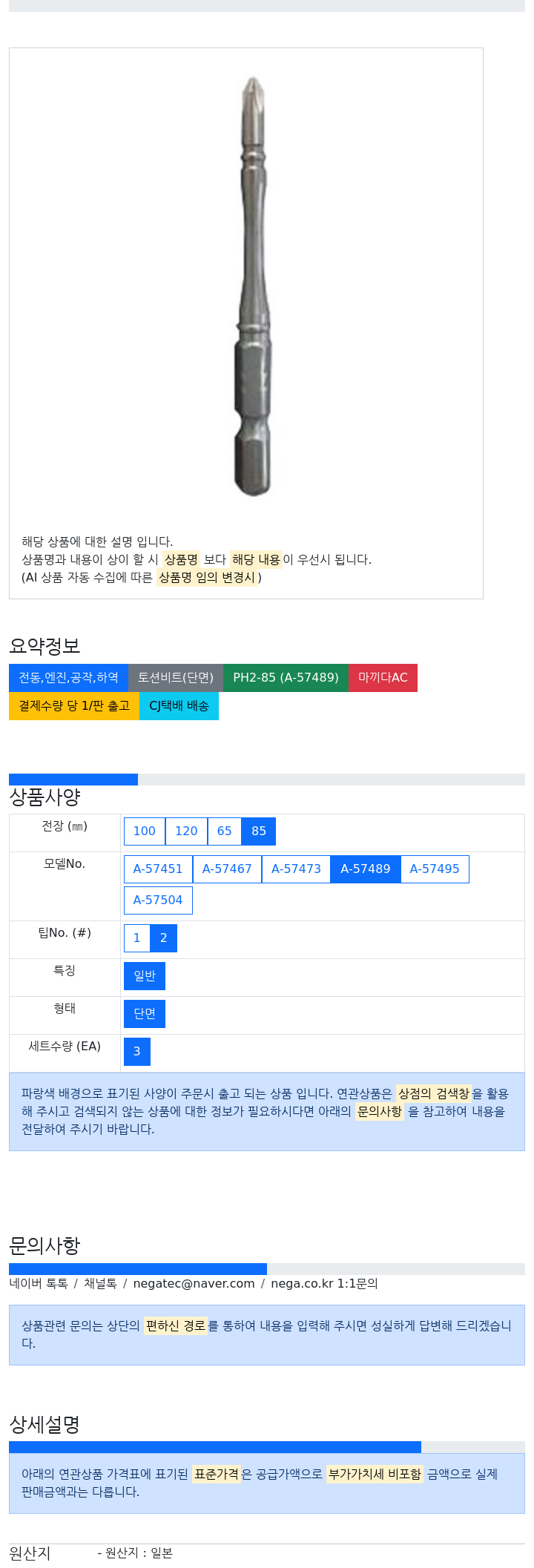Click the screwdriver bit product image
The height and width of the screenshot is (1568, 534).
click(x=253, y=287)
